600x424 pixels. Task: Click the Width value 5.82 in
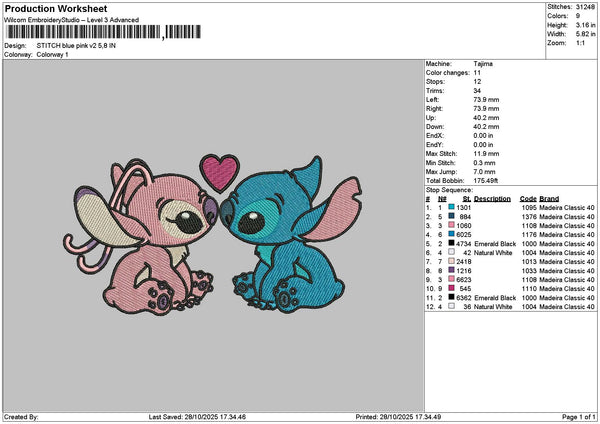point(585,34)
